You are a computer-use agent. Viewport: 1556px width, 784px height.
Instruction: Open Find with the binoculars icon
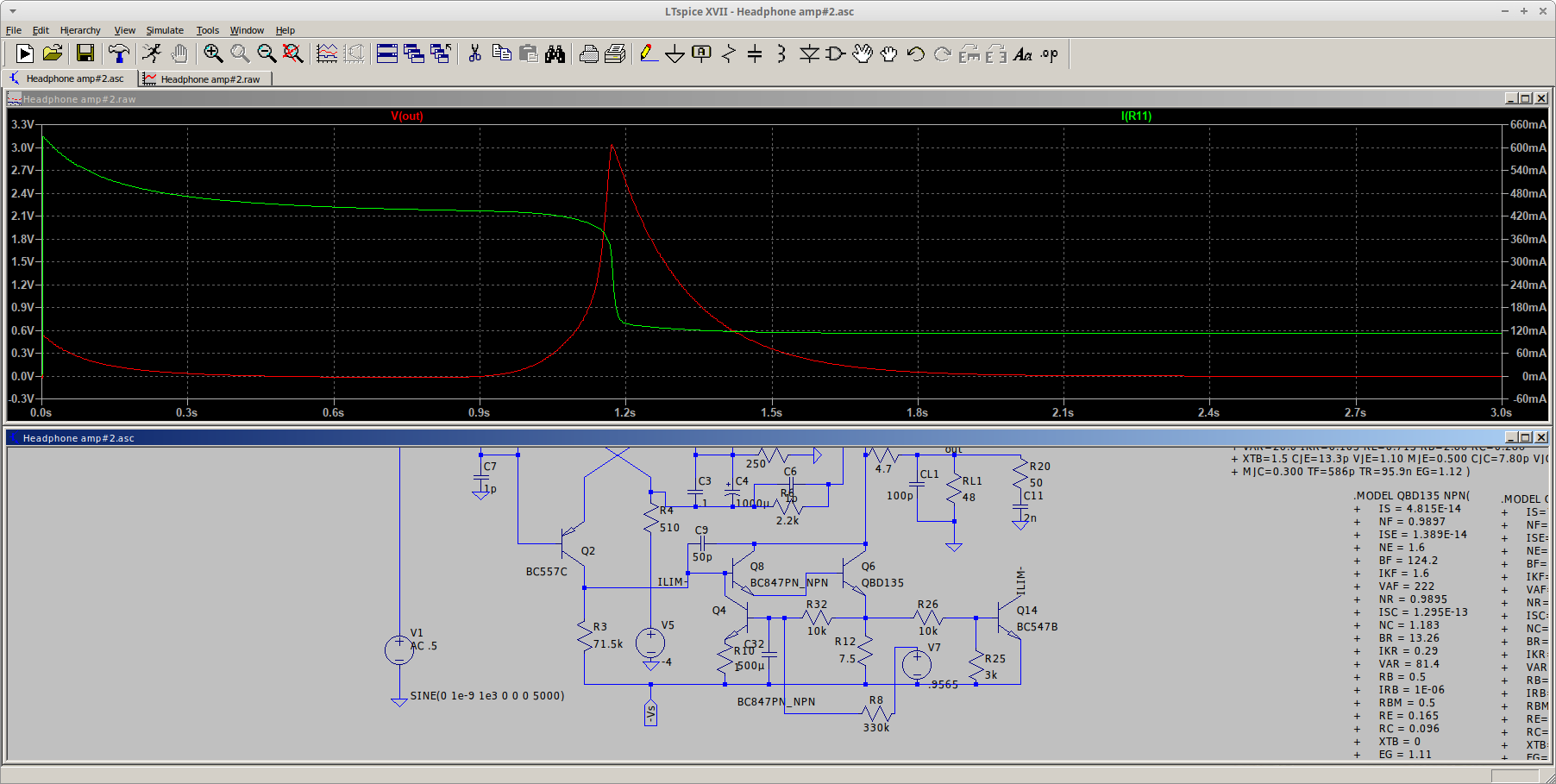click(x=555, y=53)
